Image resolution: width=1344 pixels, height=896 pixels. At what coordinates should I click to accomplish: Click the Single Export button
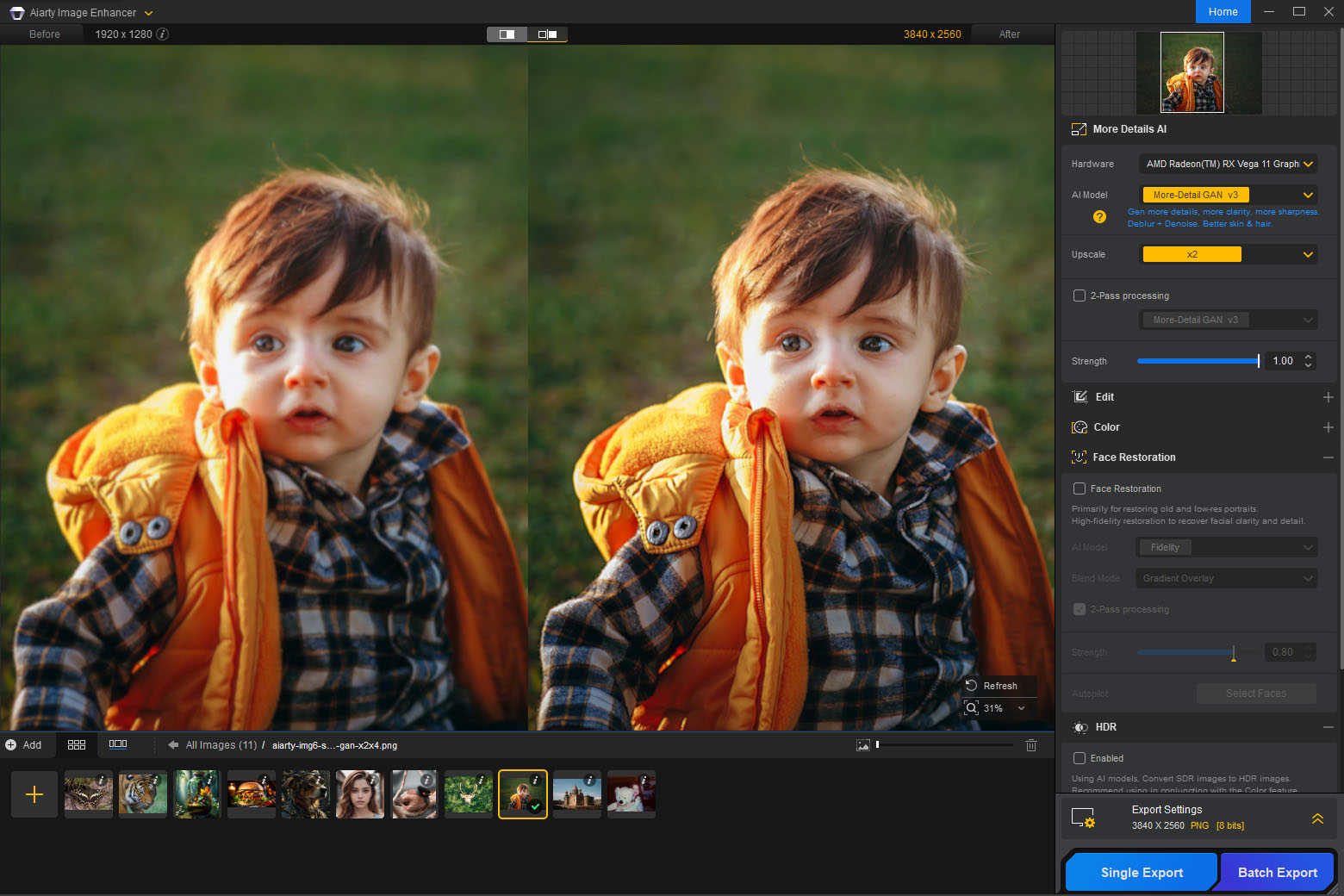pyautogui.click(x=1142, y=872)
